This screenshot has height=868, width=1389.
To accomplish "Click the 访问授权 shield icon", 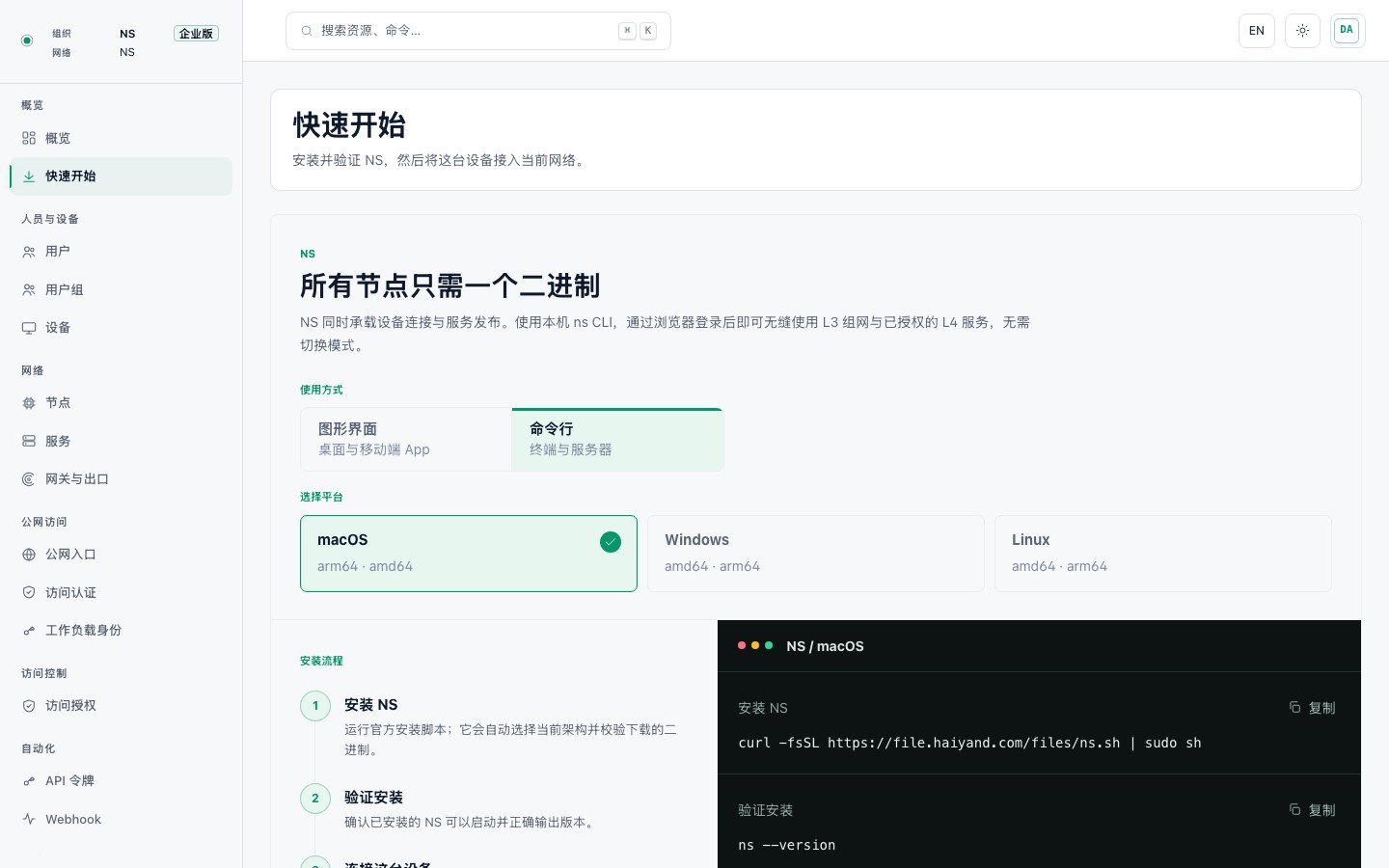I will click(29, 706).
